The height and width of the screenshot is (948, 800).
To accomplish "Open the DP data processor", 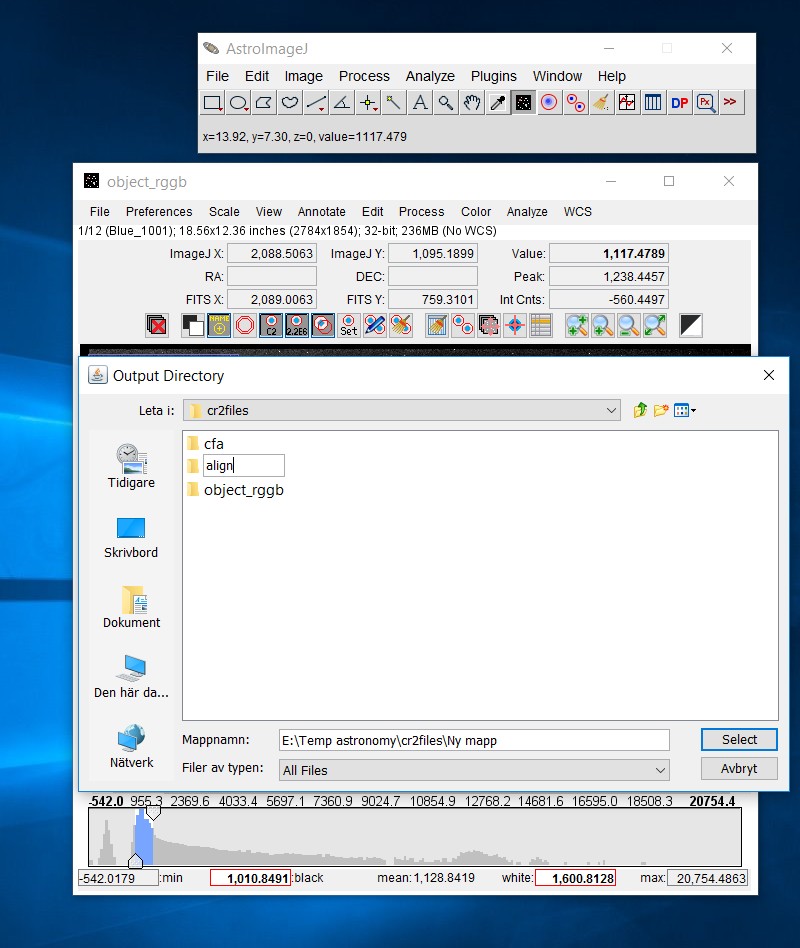I will (679, 103).
